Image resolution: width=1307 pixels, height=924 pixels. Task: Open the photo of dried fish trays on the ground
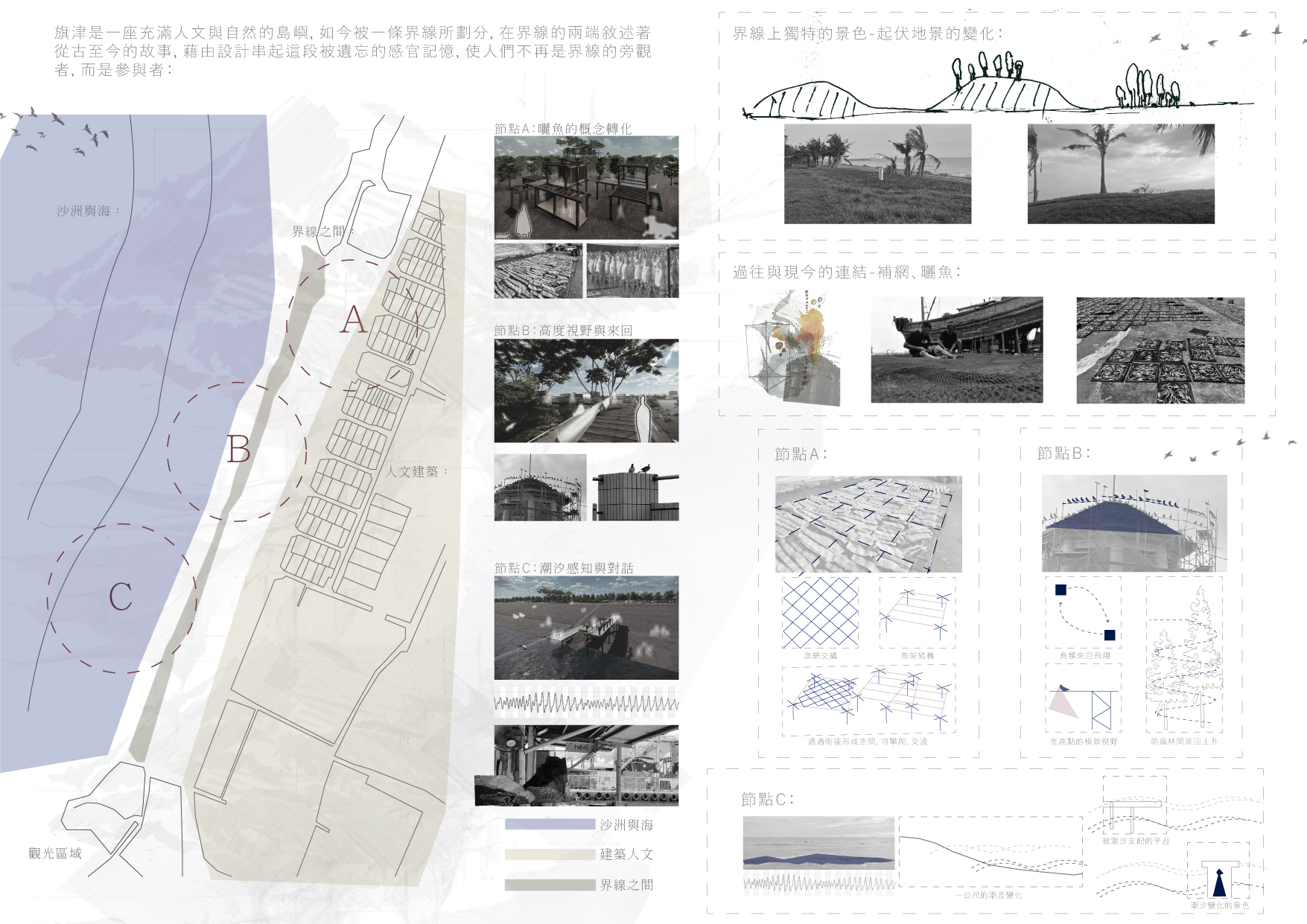1160,350
